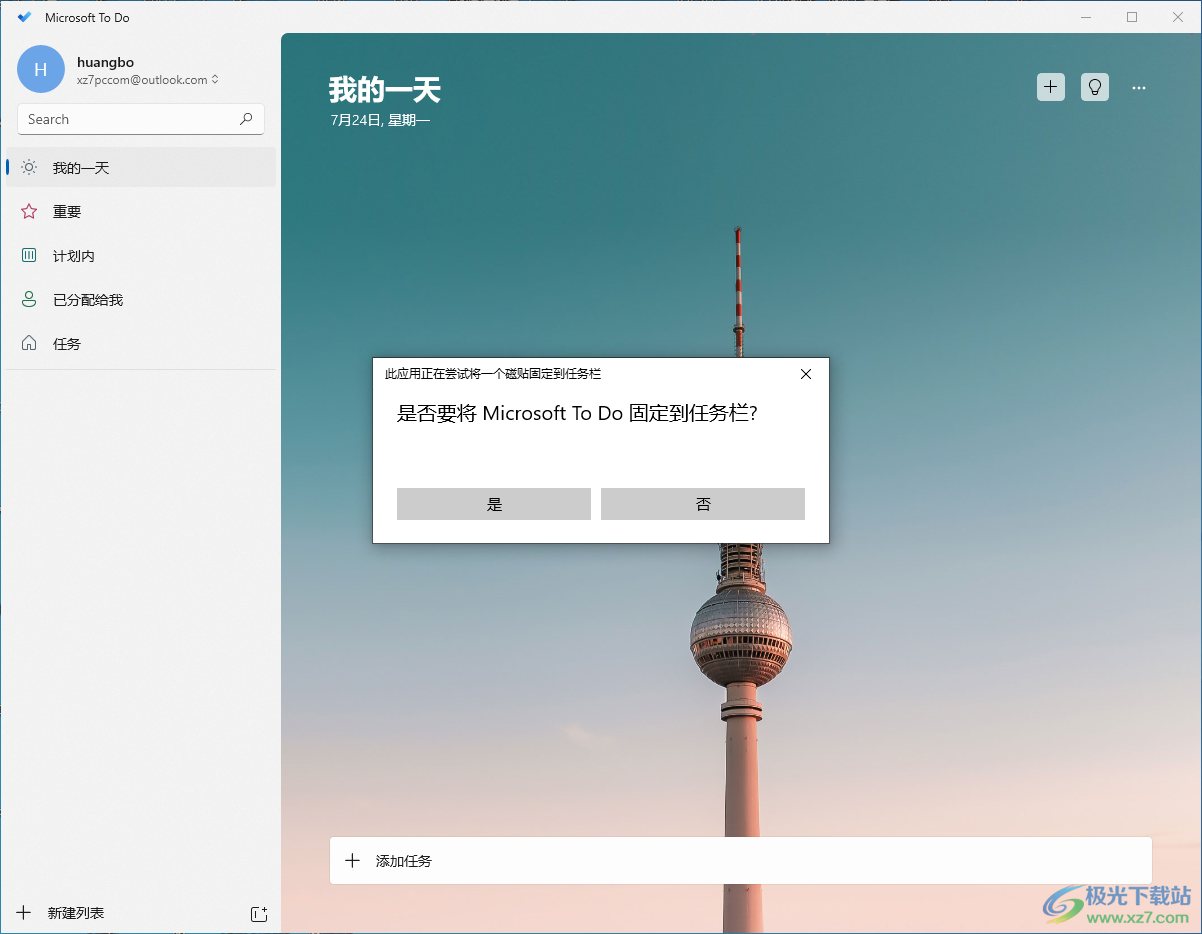Close the pin-to-taskbar dialog
1202x934 pixels.
pos(806,374)
